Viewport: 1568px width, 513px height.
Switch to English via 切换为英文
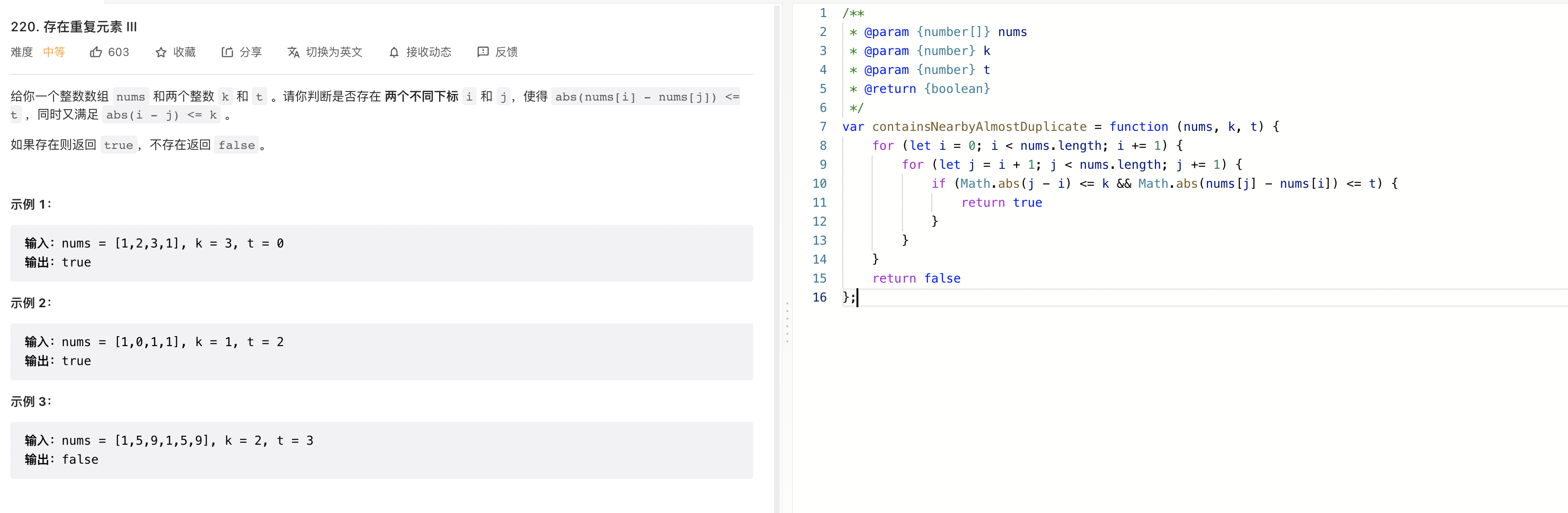pos(334,53)
